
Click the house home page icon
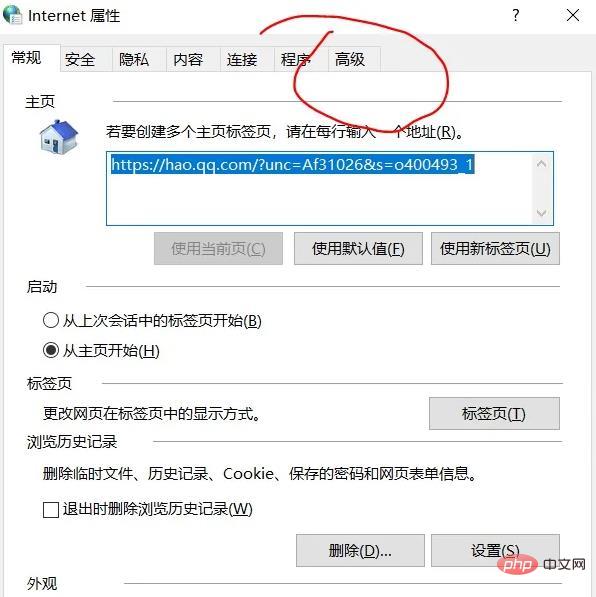pyautogui.click(x=59, y=137)
